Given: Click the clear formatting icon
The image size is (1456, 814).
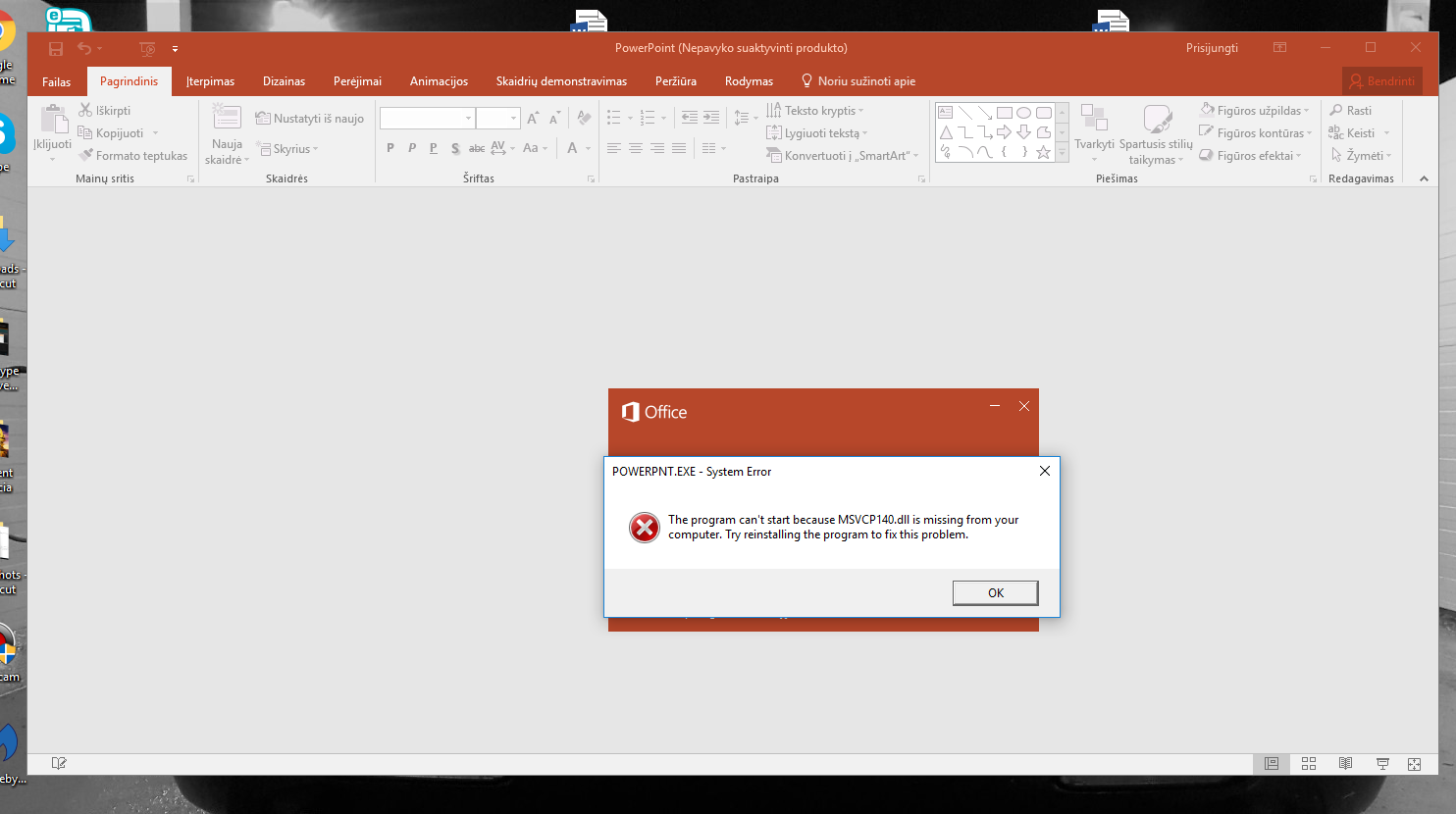Looking at the screenshot, I should tap(584, 118).
